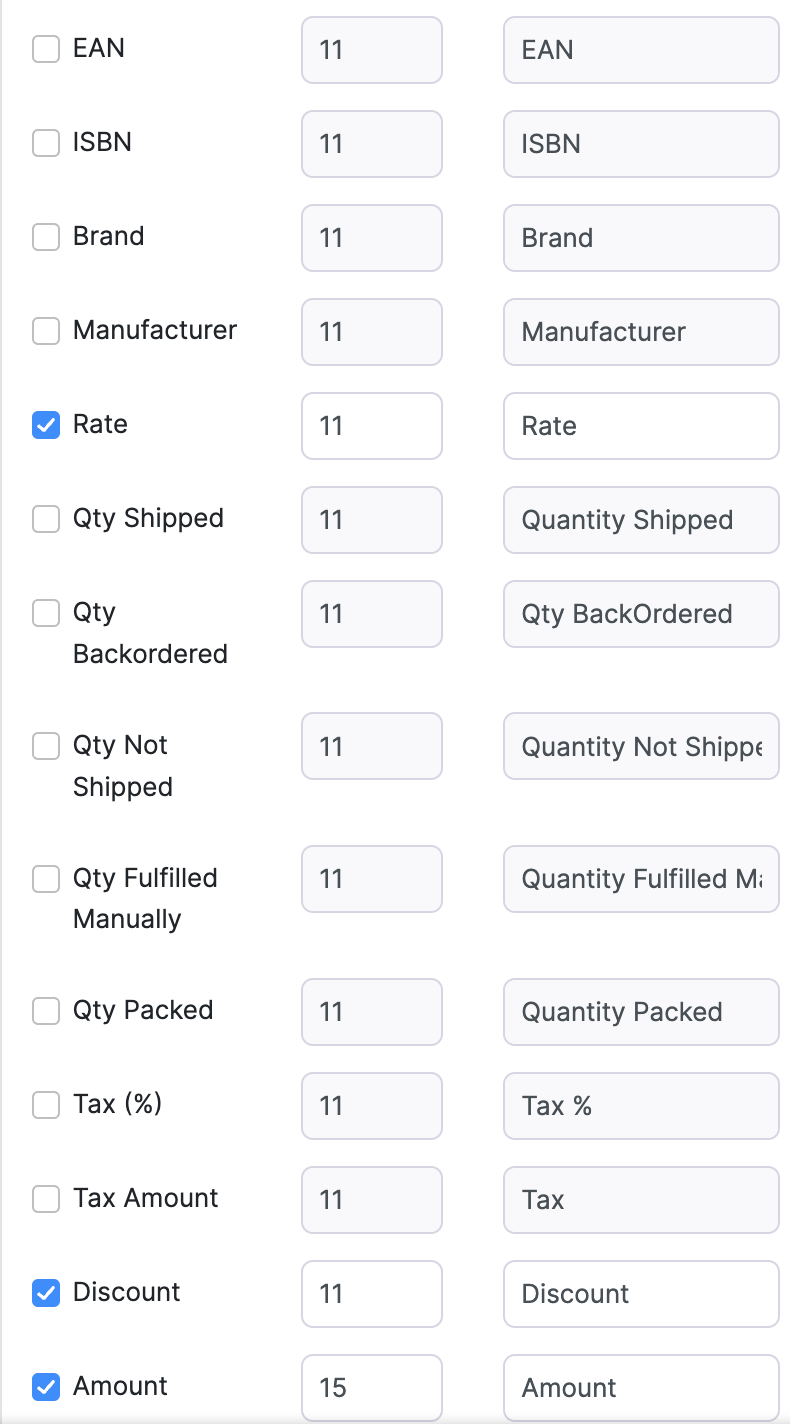Enable the Tax (%) checkbox

pyautogui.click(x=46, y=1105)
